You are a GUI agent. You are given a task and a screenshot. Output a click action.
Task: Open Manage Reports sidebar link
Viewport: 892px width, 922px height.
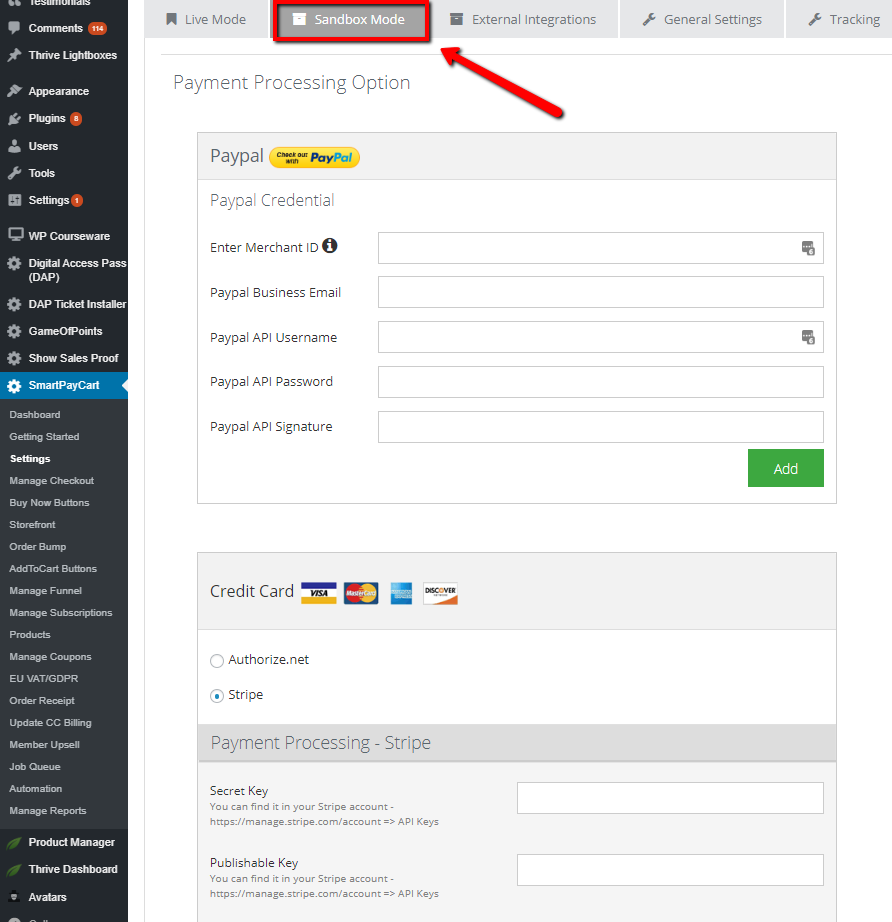48,811
